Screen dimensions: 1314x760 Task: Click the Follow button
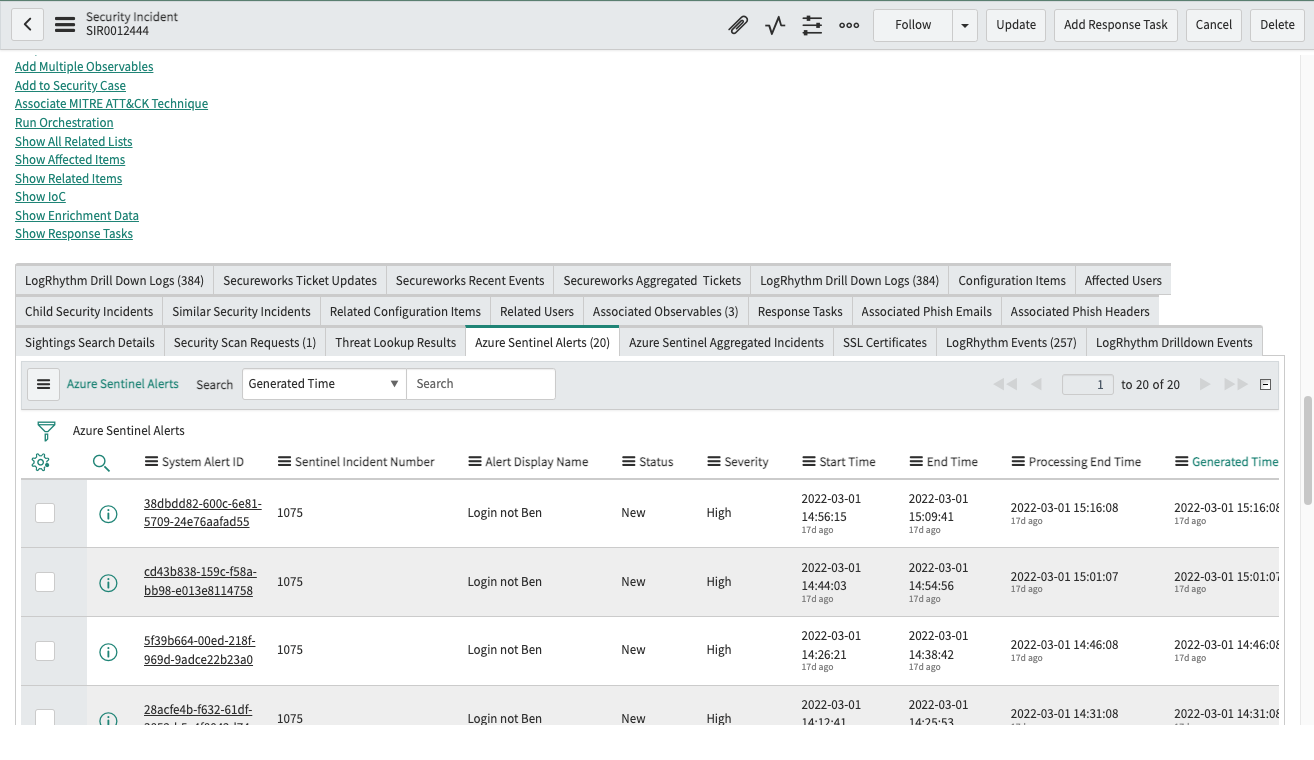[x=913, y=26]
